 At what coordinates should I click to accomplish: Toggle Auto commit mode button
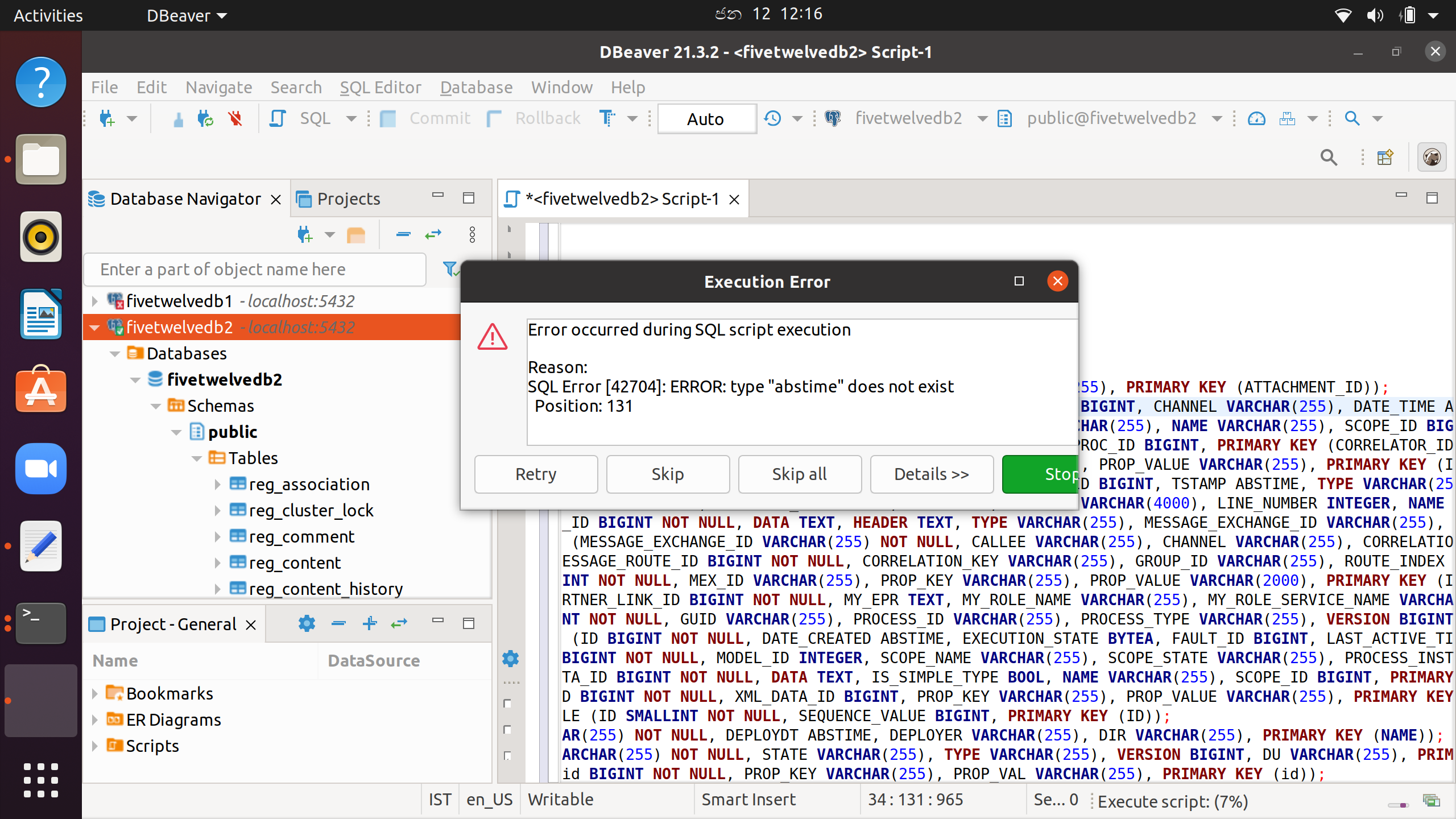[706, 118]
